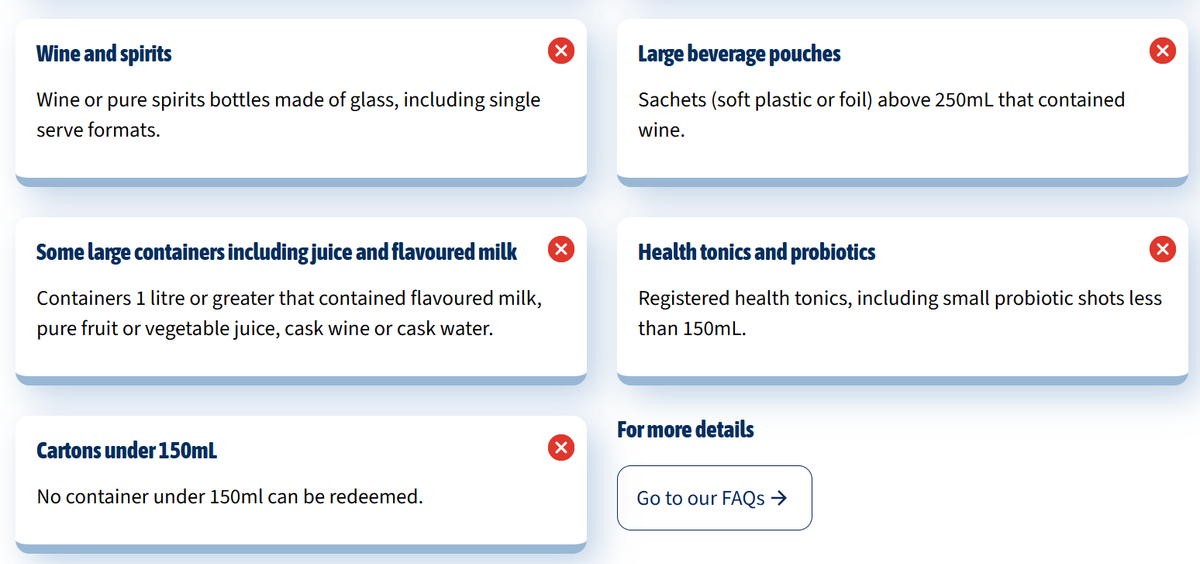Image resolution: width=1200 pixels, height=564 pixels.
Task: Click blue bottom edge of Health tonics card
Action: (x=902, y=379)
